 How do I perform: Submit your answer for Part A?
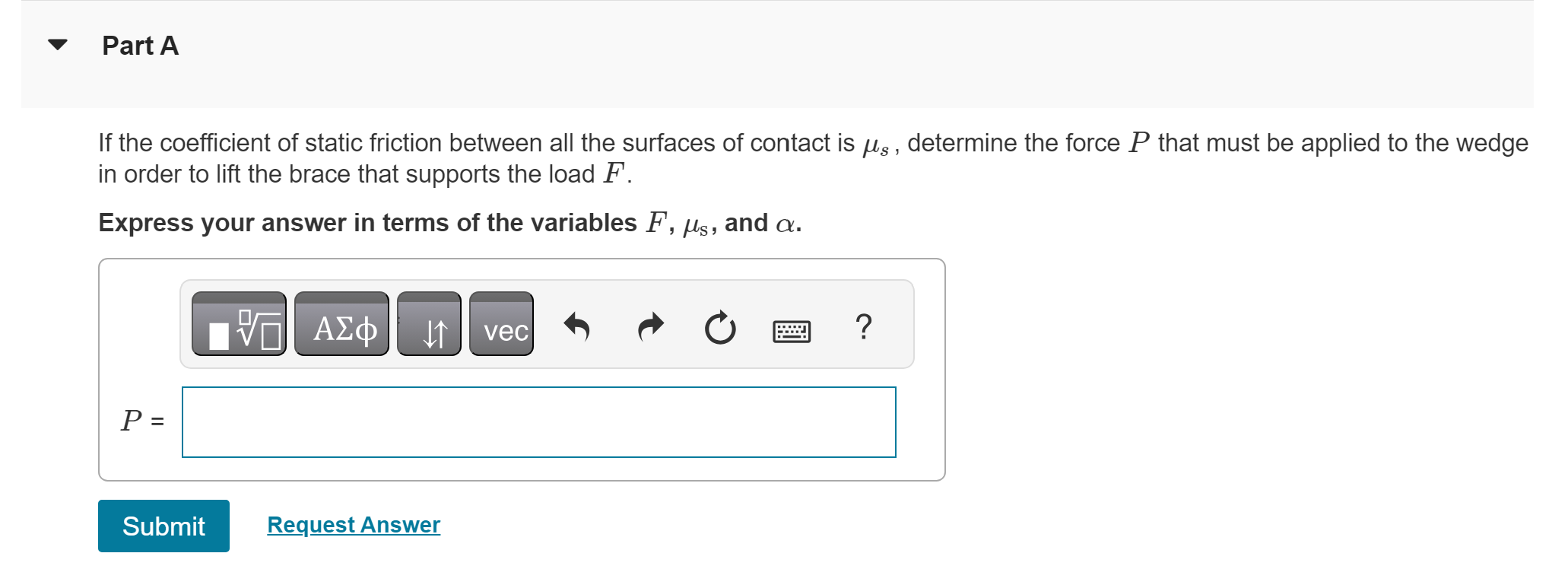[163, 525]
